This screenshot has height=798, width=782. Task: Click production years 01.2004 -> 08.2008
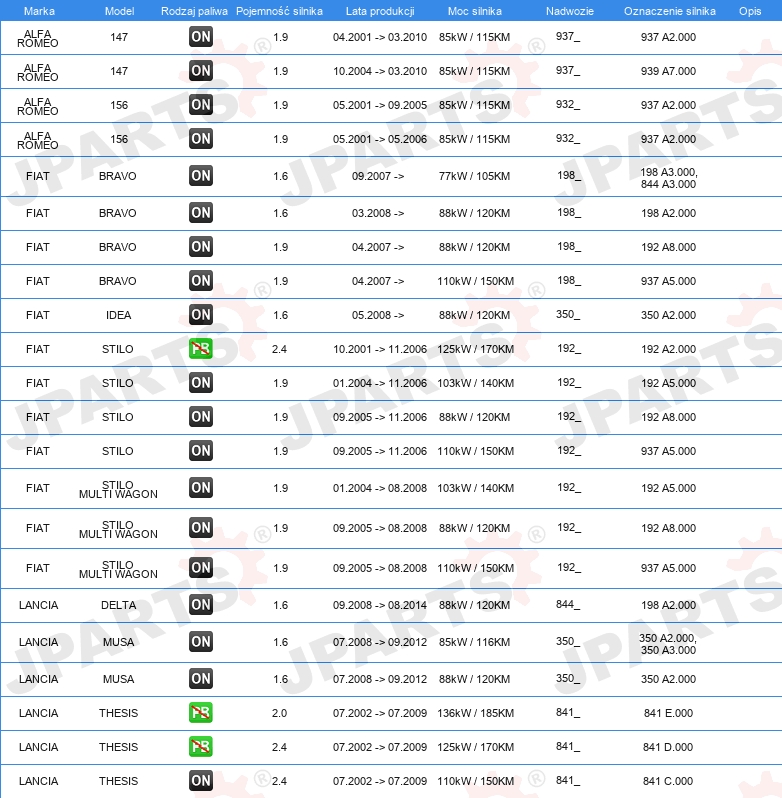pos(380,488)
